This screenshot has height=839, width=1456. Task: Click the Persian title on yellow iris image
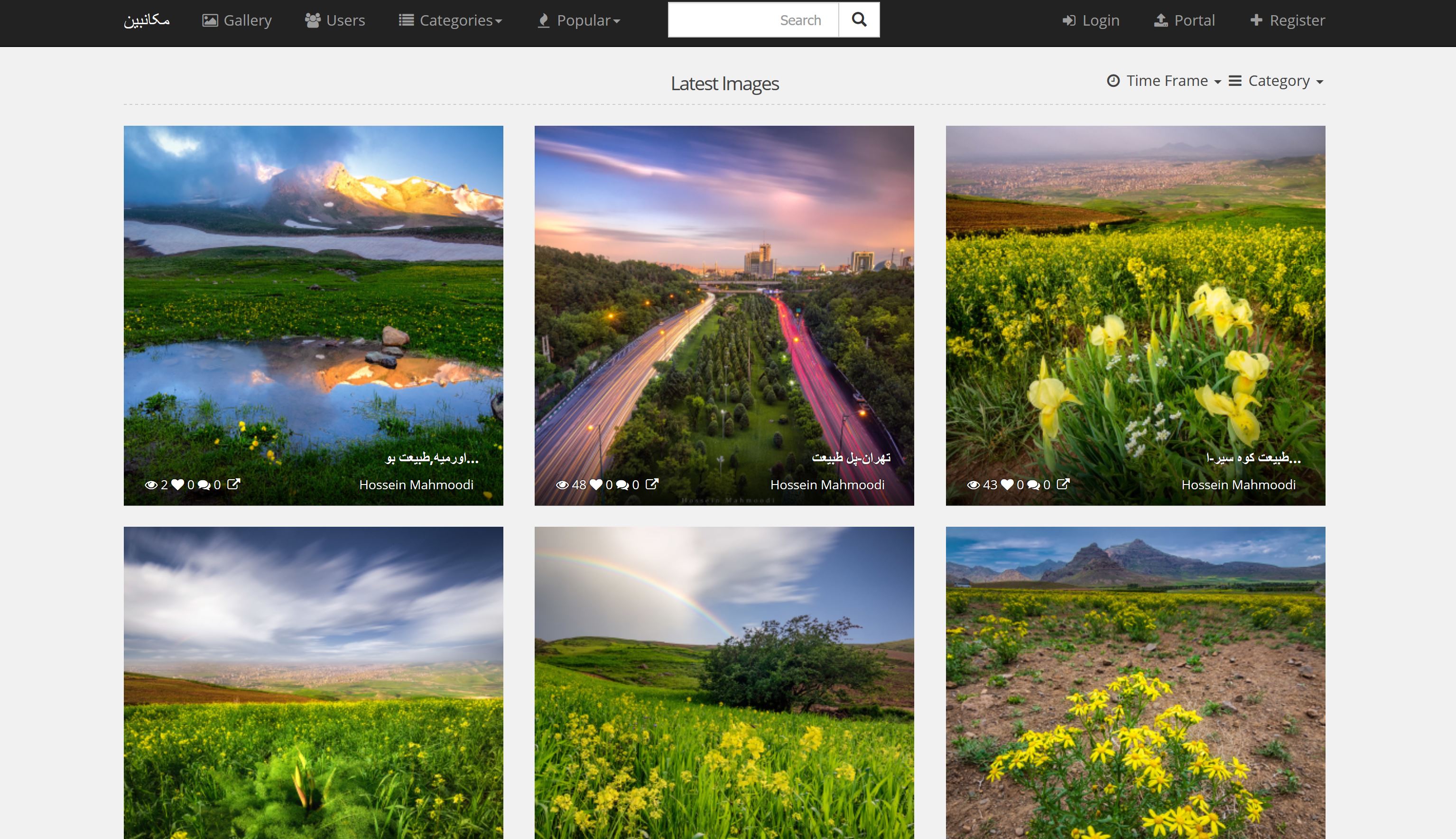tap(1253, 457)
